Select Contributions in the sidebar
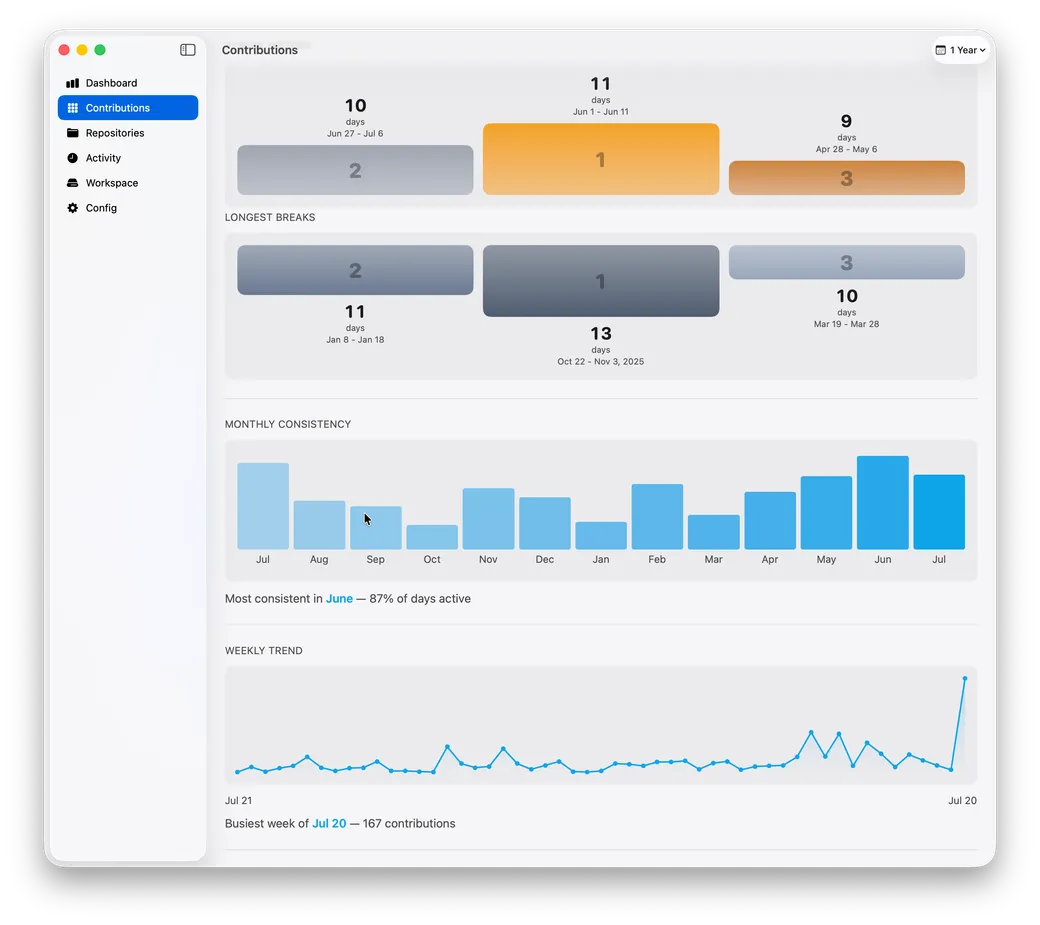The image size is (1040, 925). [x=128, y=108]
